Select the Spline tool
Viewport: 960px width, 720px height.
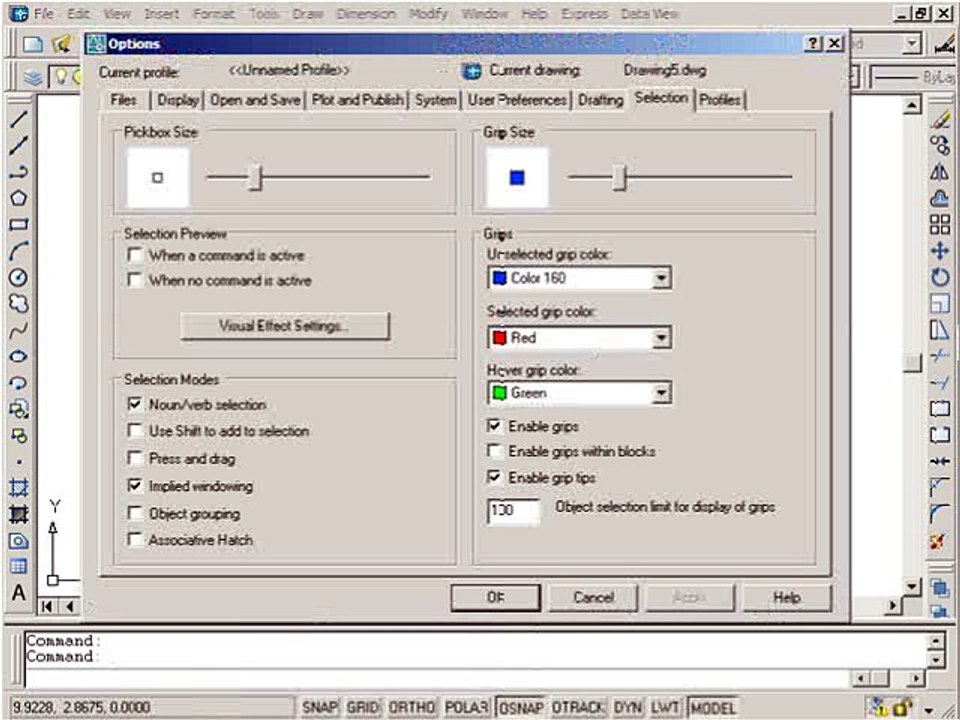tap(18, 330)
